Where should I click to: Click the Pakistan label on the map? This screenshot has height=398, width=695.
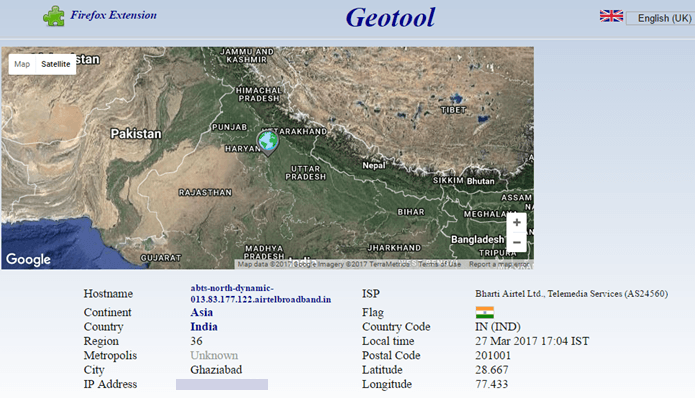(x=136, y=134)
